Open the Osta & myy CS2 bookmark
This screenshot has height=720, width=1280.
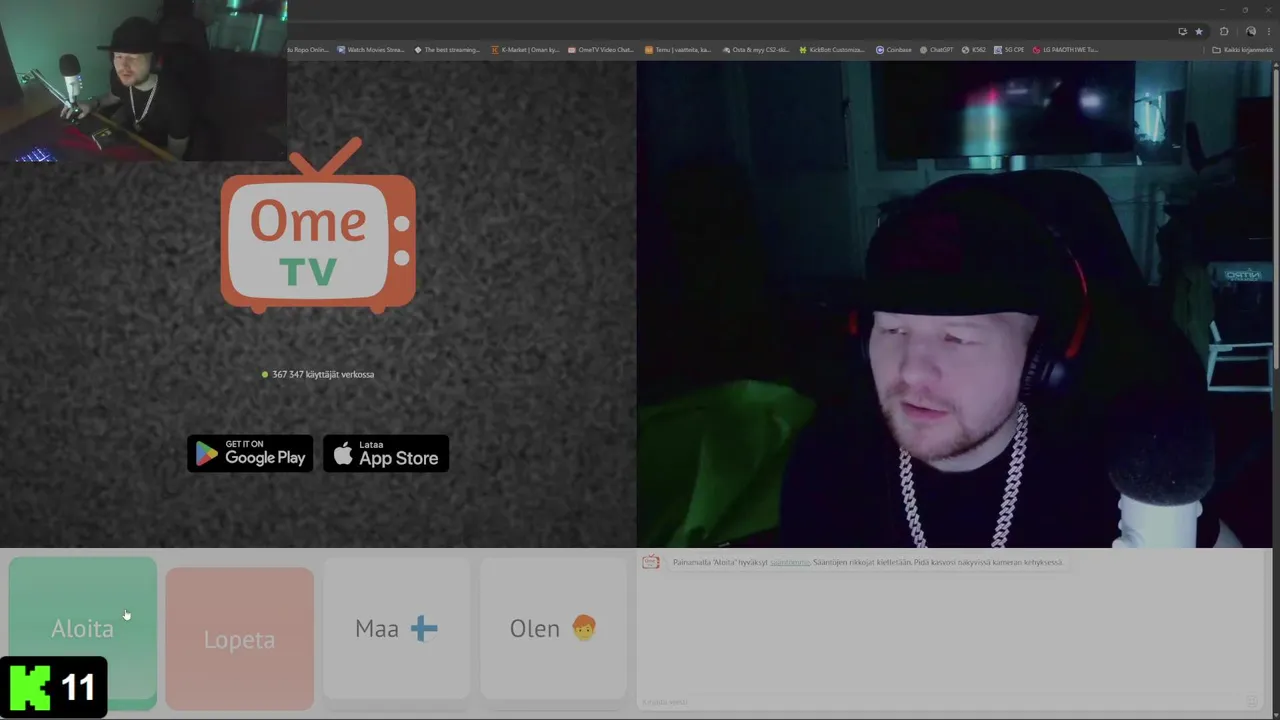coord(755,50)
